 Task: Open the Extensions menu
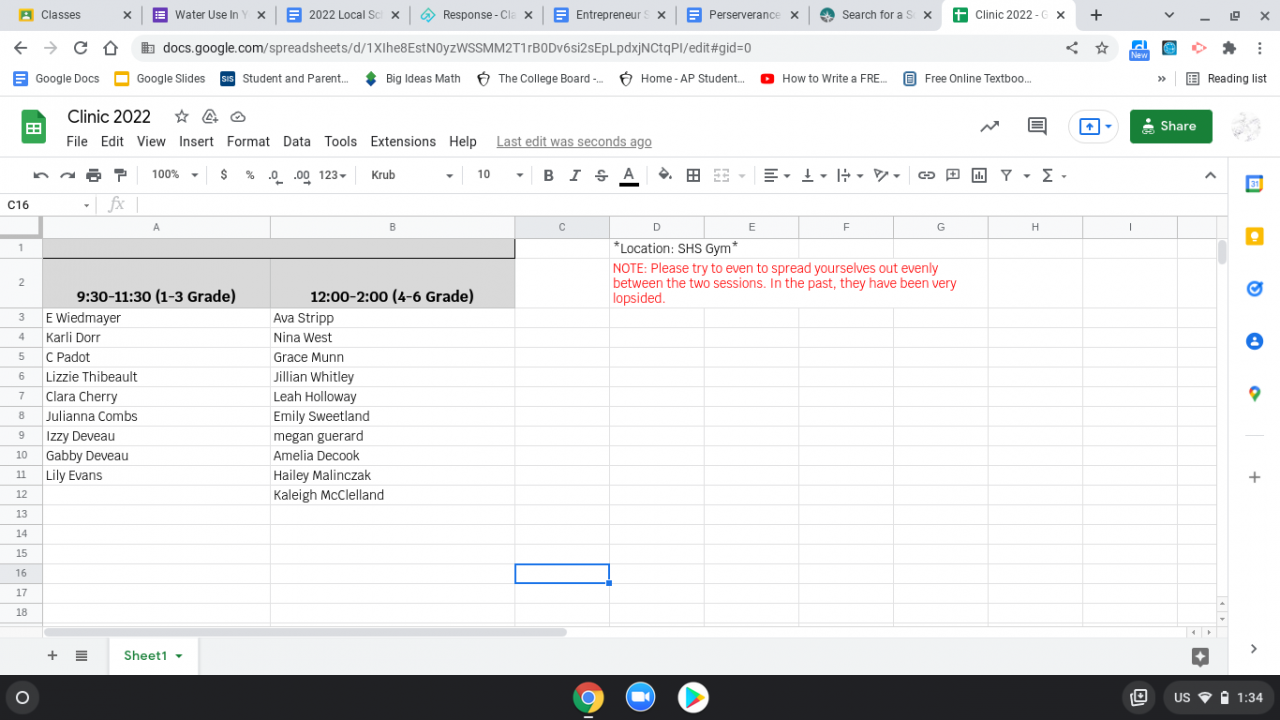point(403,142)
